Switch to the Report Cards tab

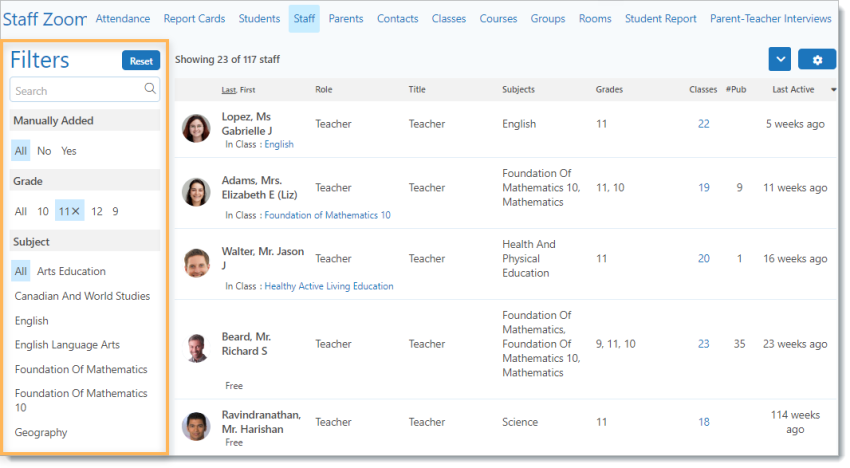point(194,19)
